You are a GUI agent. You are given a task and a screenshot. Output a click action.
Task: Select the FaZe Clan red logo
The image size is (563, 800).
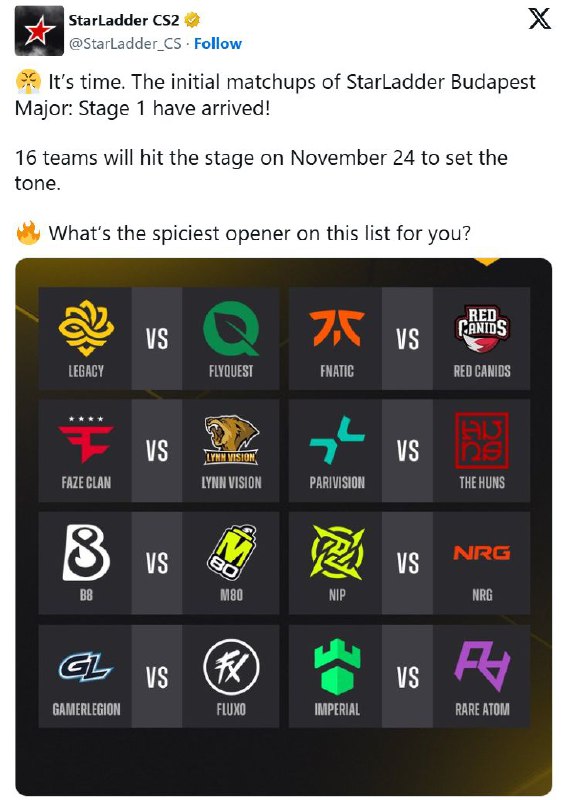[86, 439]
